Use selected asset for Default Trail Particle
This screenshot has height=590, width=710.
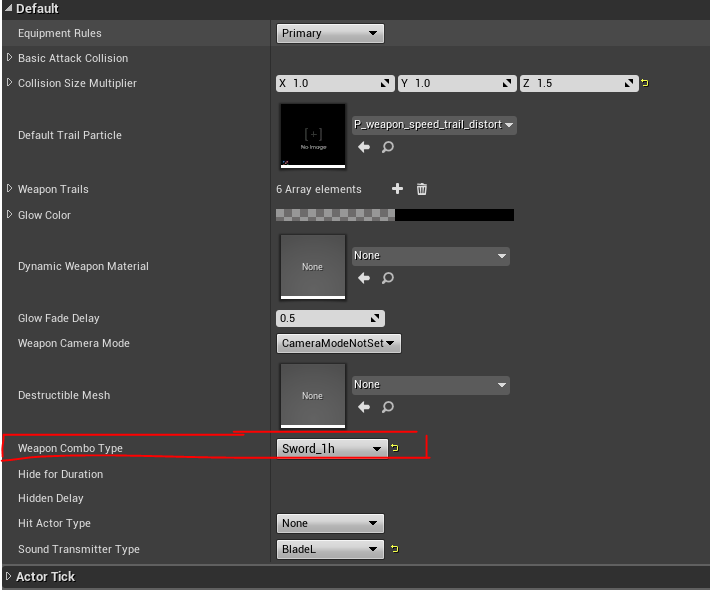(x=364, y=147)
